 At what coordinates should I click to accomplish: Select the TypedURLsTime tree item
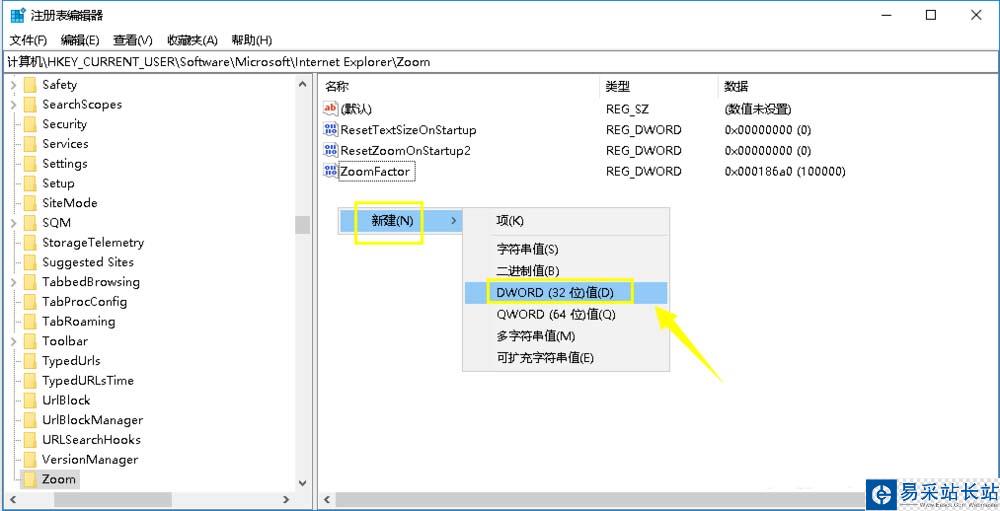(x=88, y=381)
